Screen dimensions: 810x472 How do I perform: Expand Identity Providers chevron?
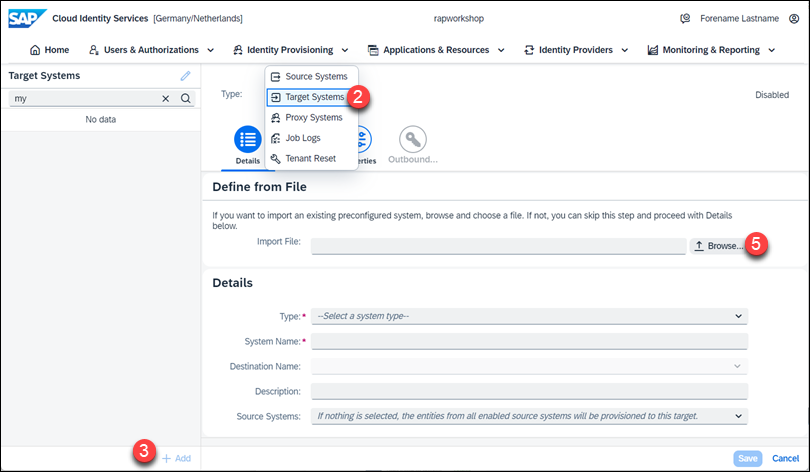click(x=625, y=51)
